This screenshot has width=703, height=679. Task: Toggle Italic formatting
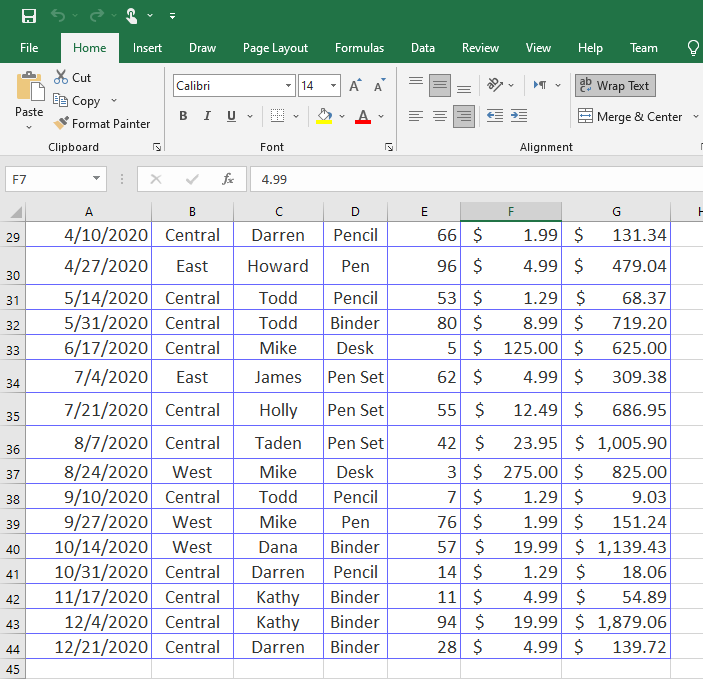[x=207, y=116]
